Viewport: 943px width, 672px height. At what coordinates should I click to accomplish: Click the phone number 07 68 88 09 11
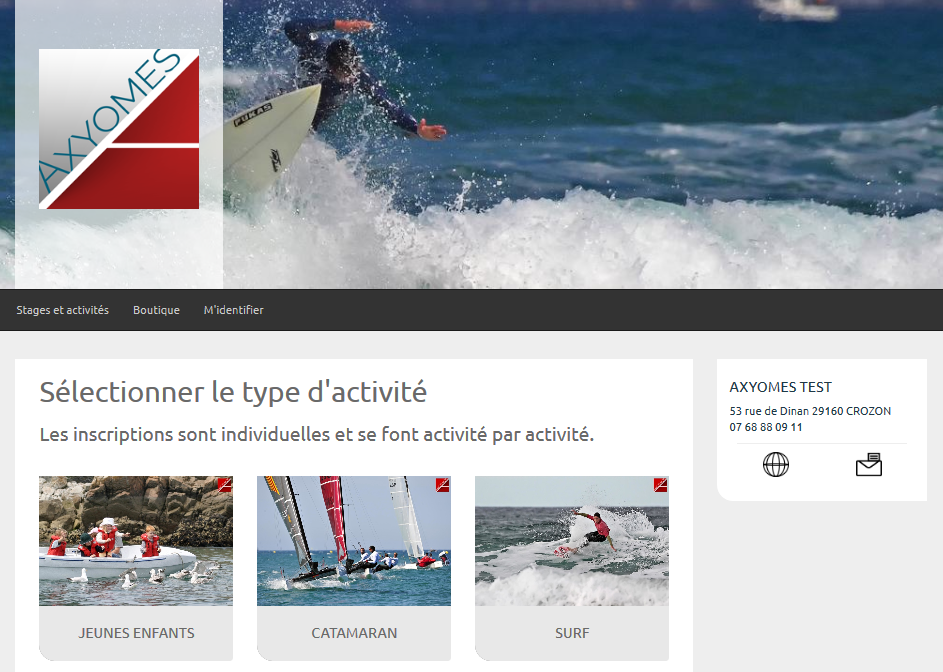click(x=766, y=427)
